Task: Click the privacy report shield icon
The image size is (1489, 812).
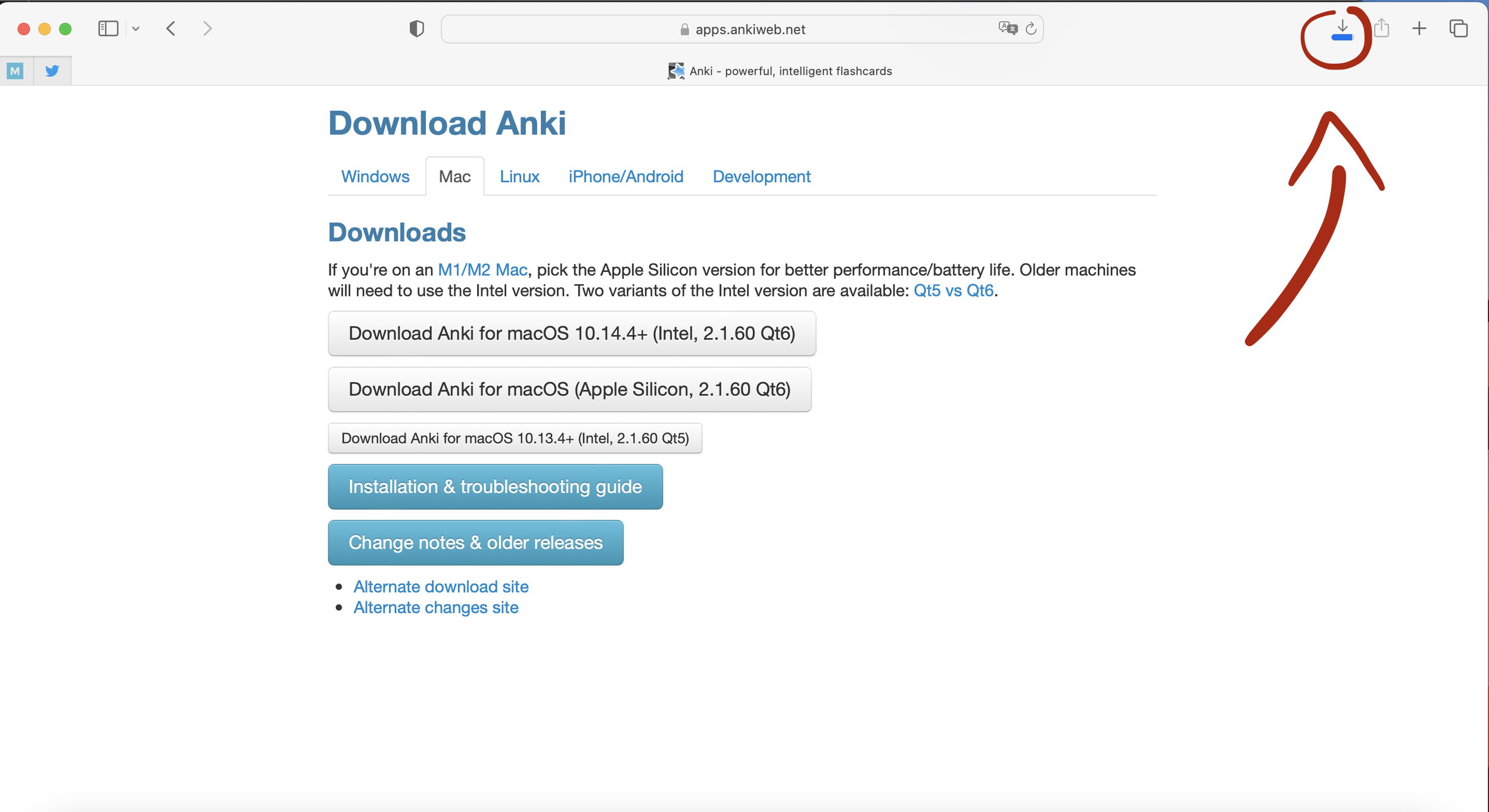Action: point(416,29)
